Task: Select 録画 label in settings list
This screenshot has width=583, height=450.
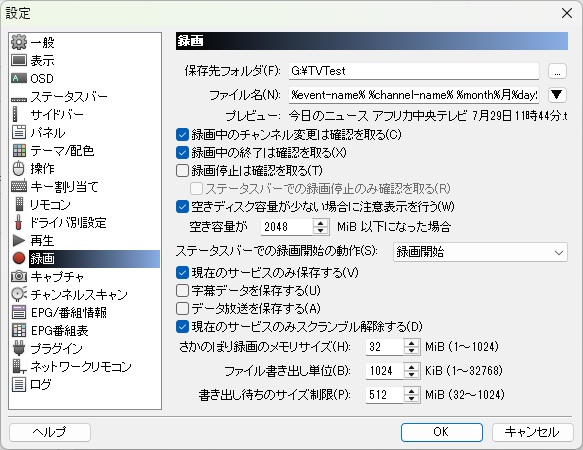Action: pyautogui.click(x=42, y=258)
